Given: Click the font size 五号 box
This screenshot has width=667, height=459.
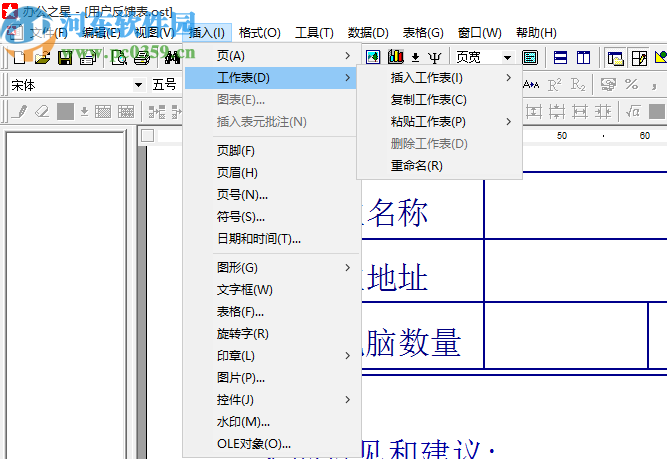Looking at the screenshot, I should click(x=165, y=85).
